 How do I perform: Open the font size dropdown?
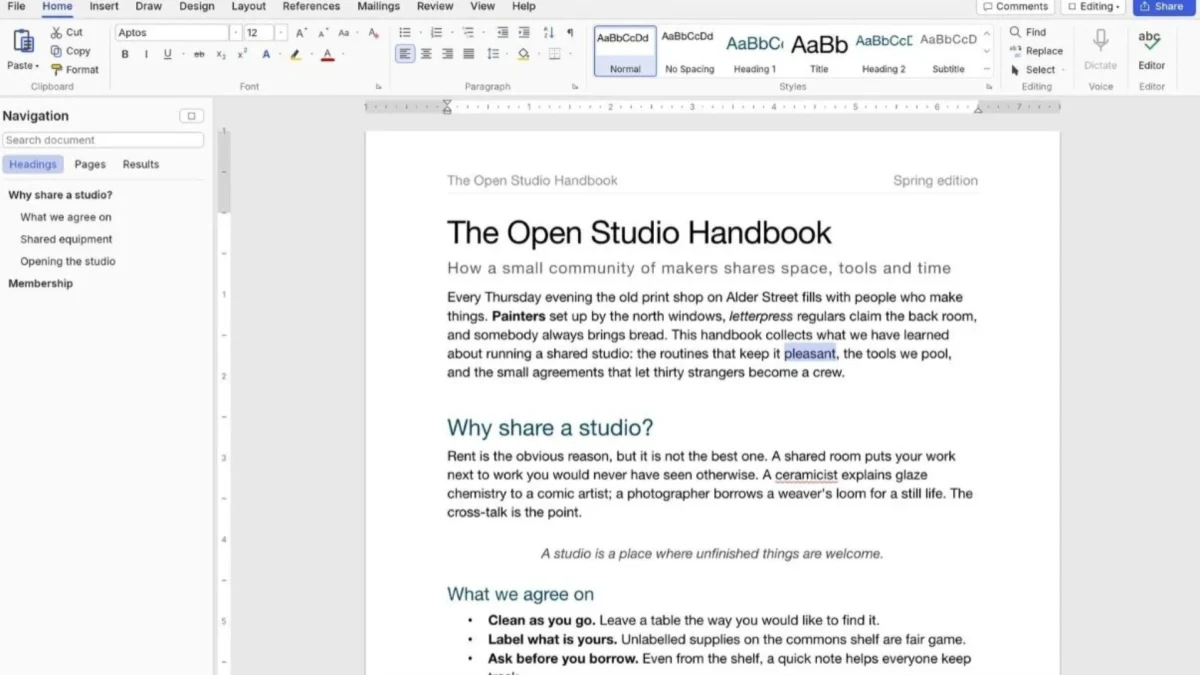282,33
